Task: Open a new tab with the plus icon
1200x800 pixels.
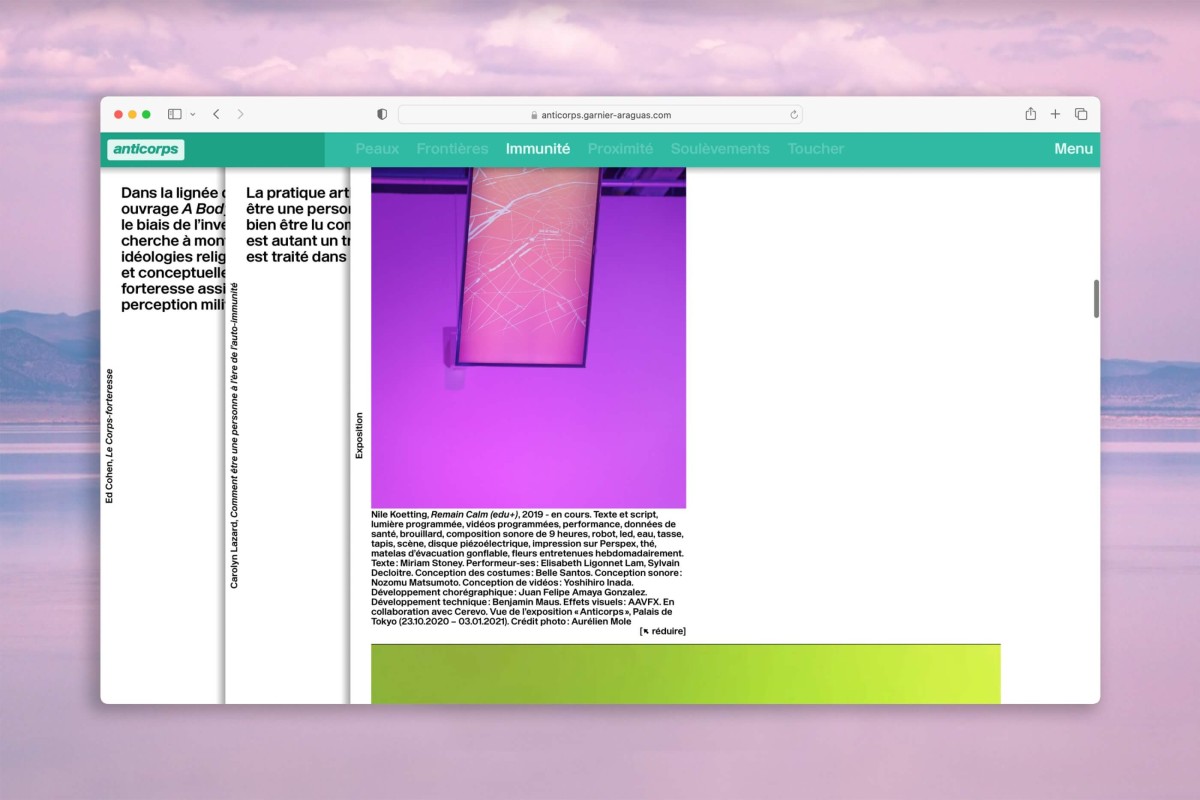Action: coord(1054,114)
